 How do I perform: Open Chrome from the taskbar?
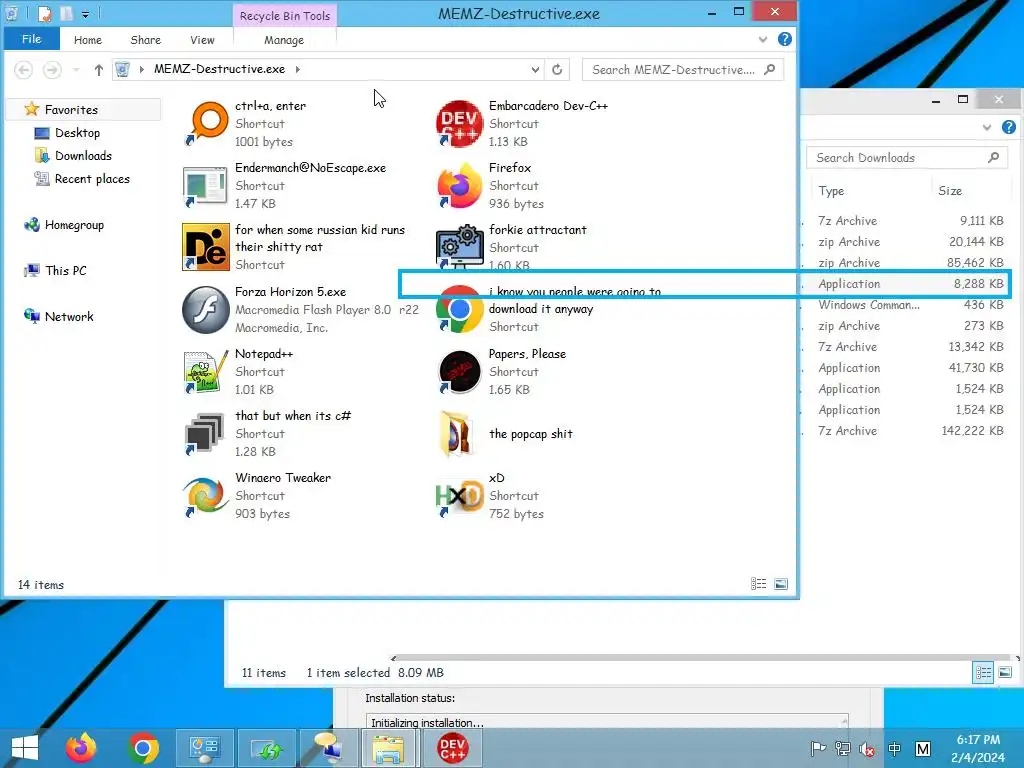point(143,748)
